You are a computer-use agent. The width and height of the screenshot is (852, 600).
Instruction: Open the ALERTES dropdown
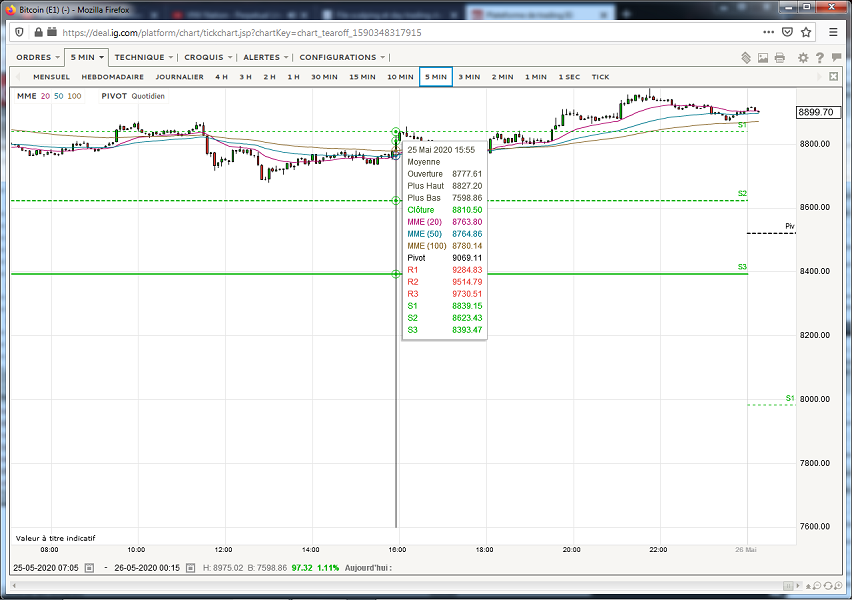(x=265, y=57)
